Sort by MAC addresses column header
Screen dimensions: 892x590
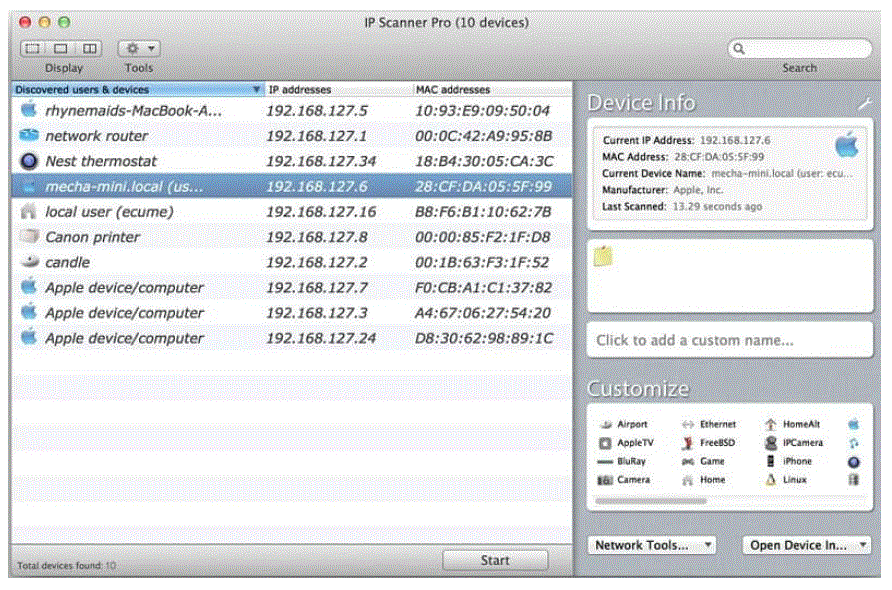click(492, 89)
